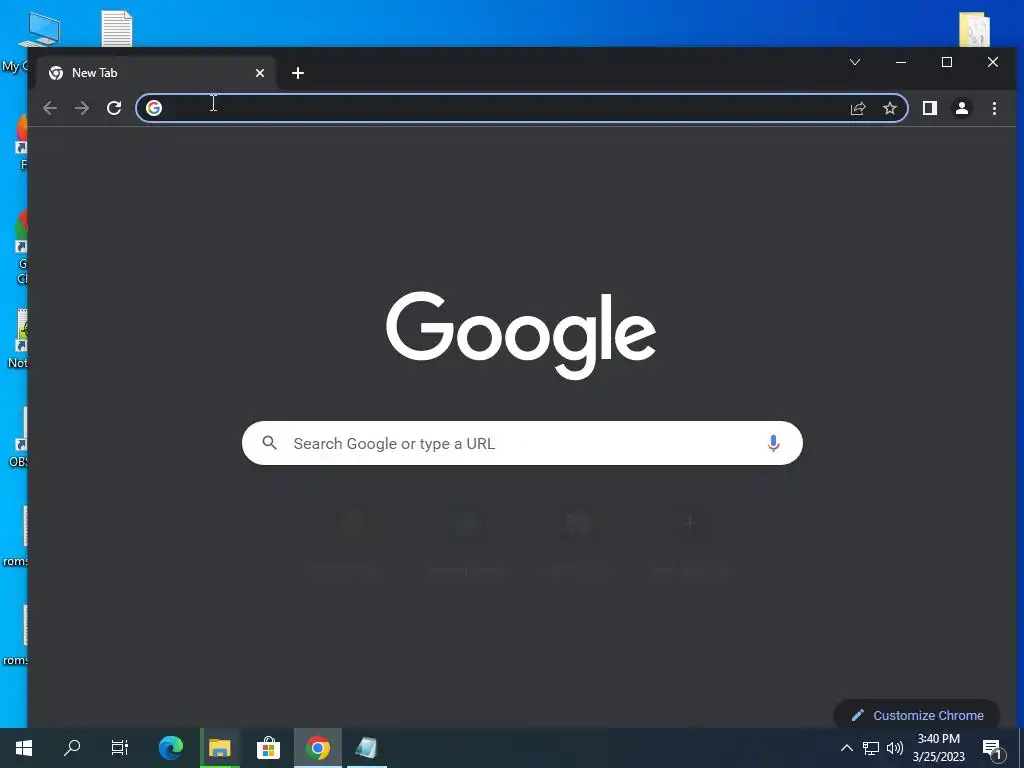Maximize the Chrome window

(947, 62)
